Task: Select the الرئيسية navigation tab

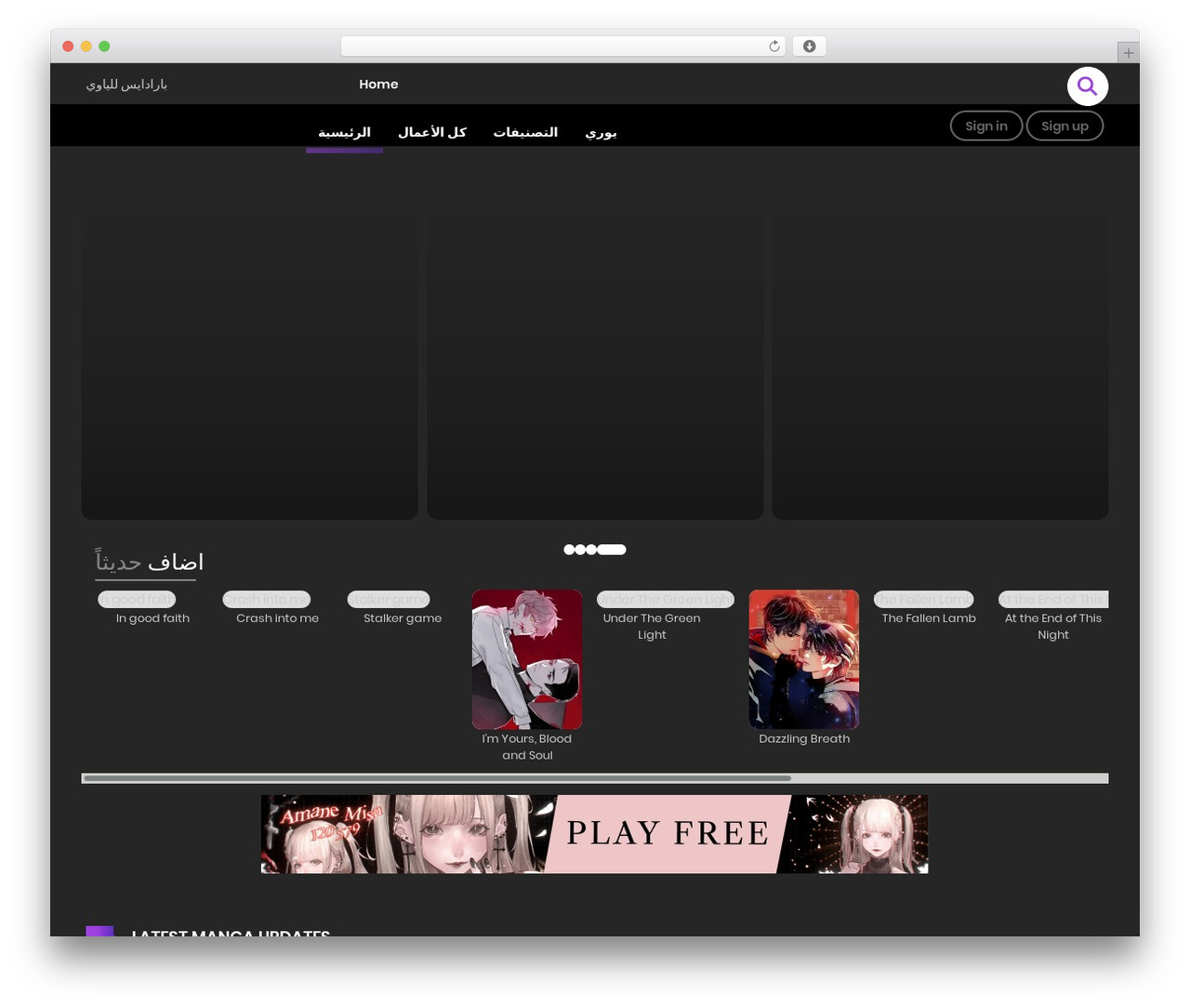Action: pos(344,132)
